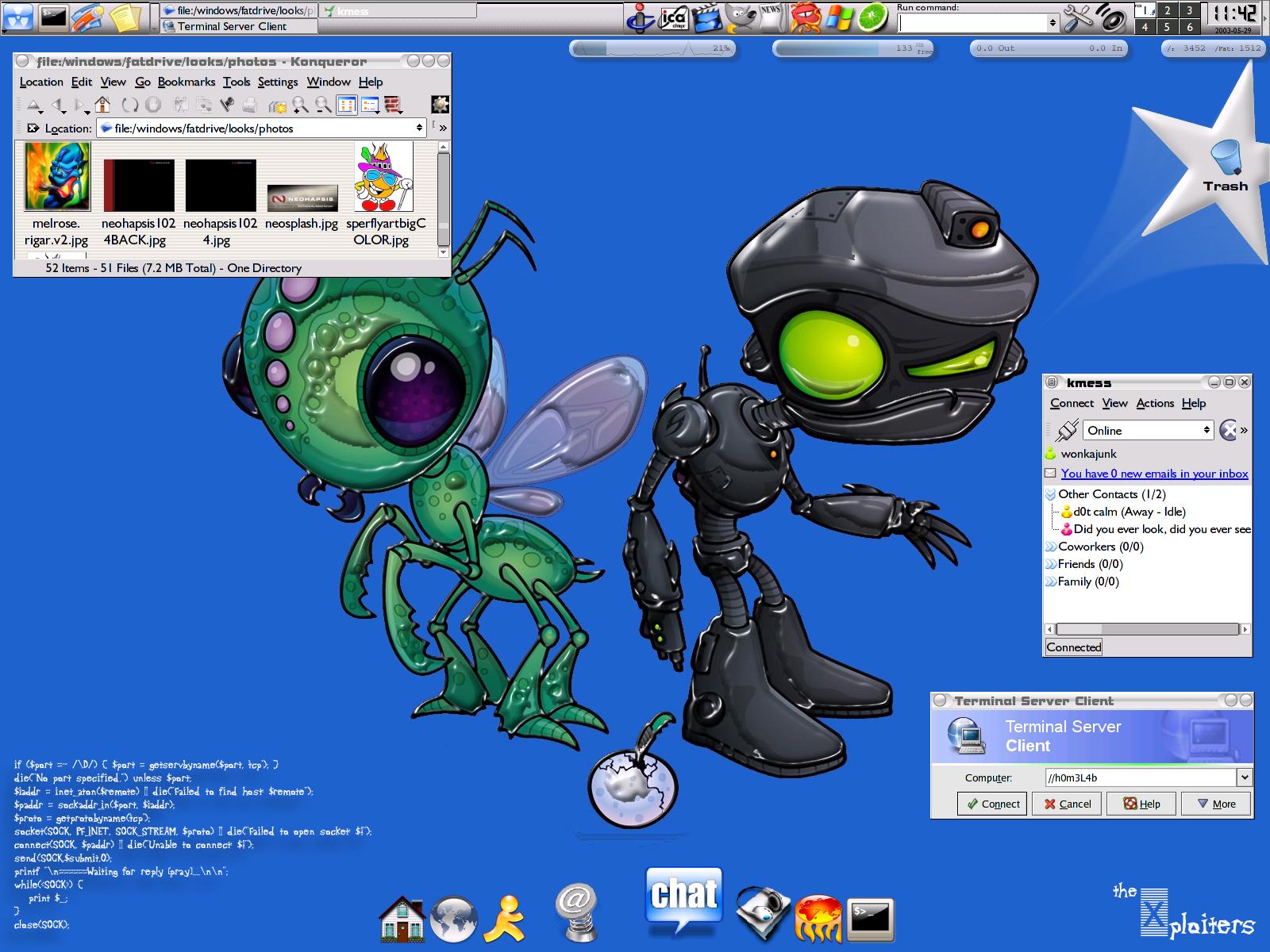This screenshot has height=952, width=1270.
Task: Show hidden kmess toolbar items chevron
Action: point(1244,430)
